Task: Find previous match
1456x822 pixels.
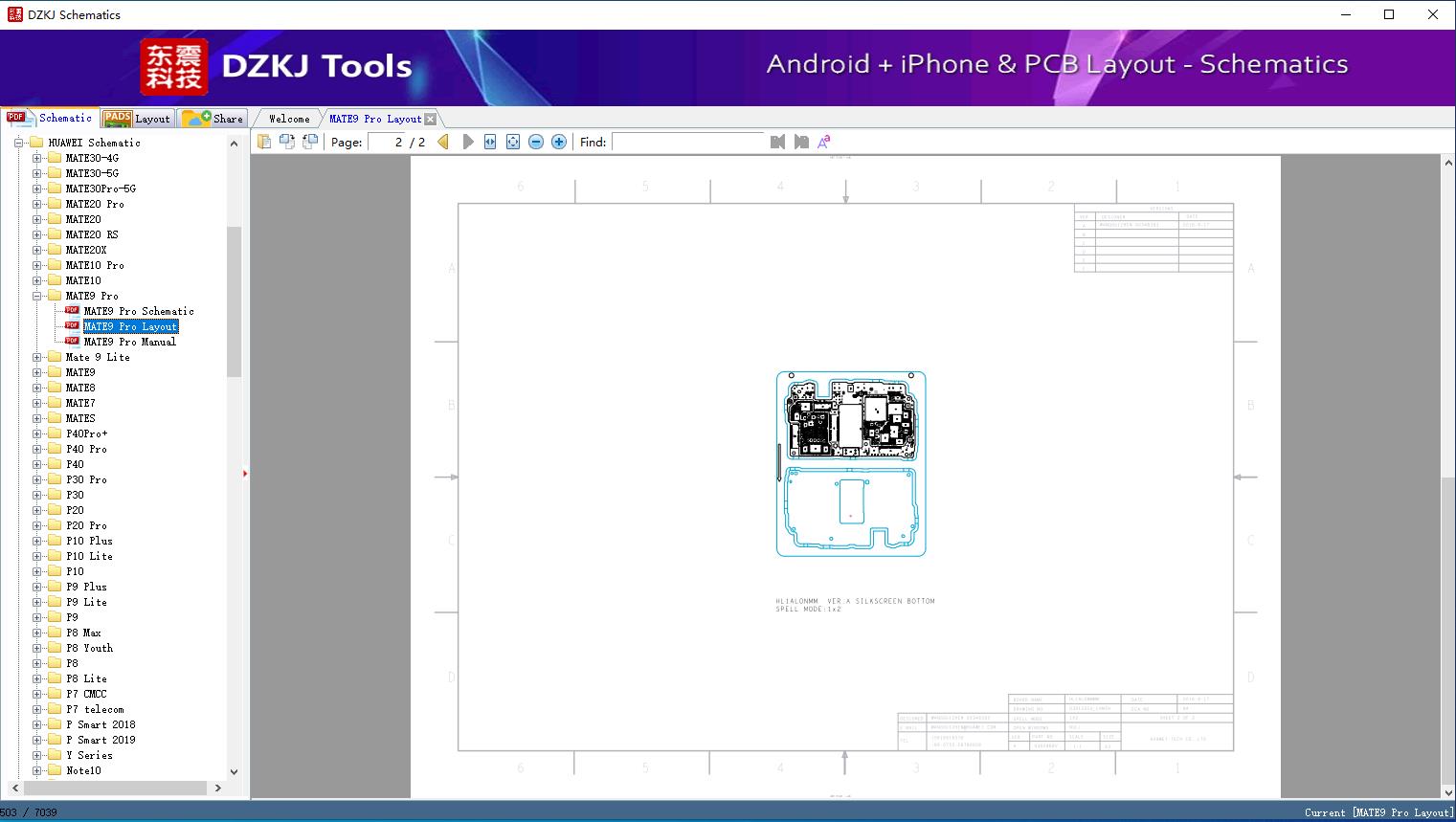Action: click(777, 142)
